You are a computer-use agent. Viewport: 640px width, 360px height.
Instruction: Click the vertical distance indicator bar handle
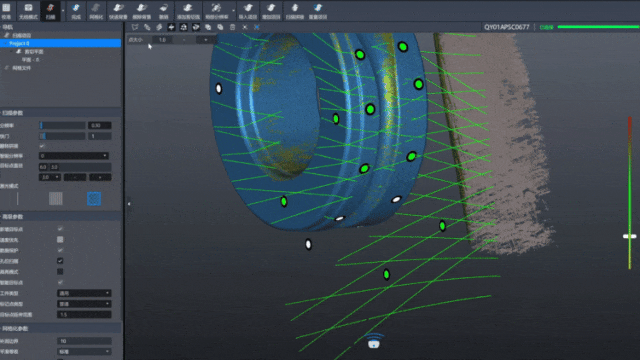pos(629,236)
